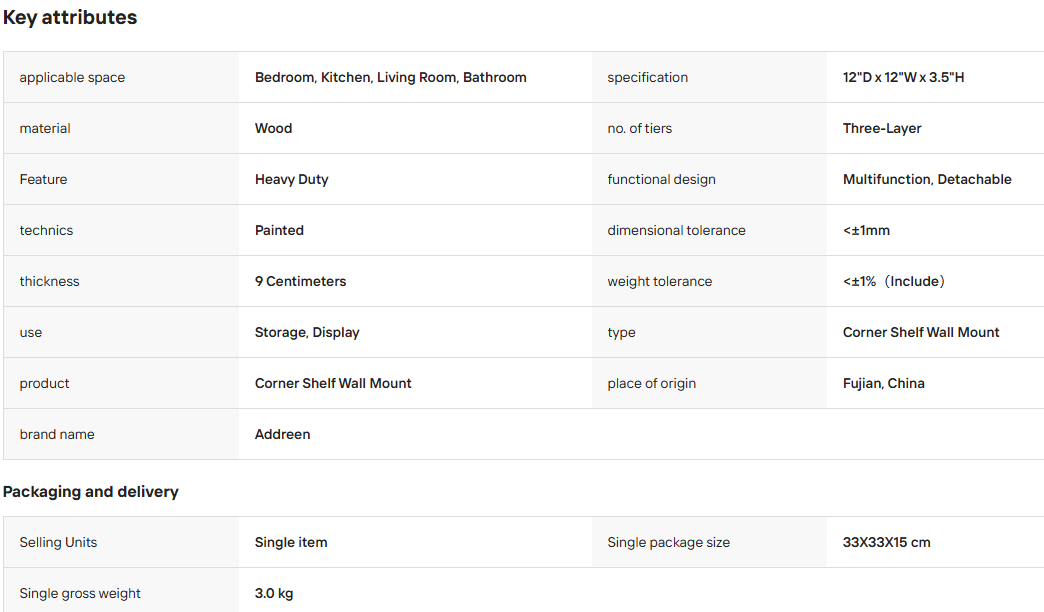Click the Storage, Display use value

[308, 332]
